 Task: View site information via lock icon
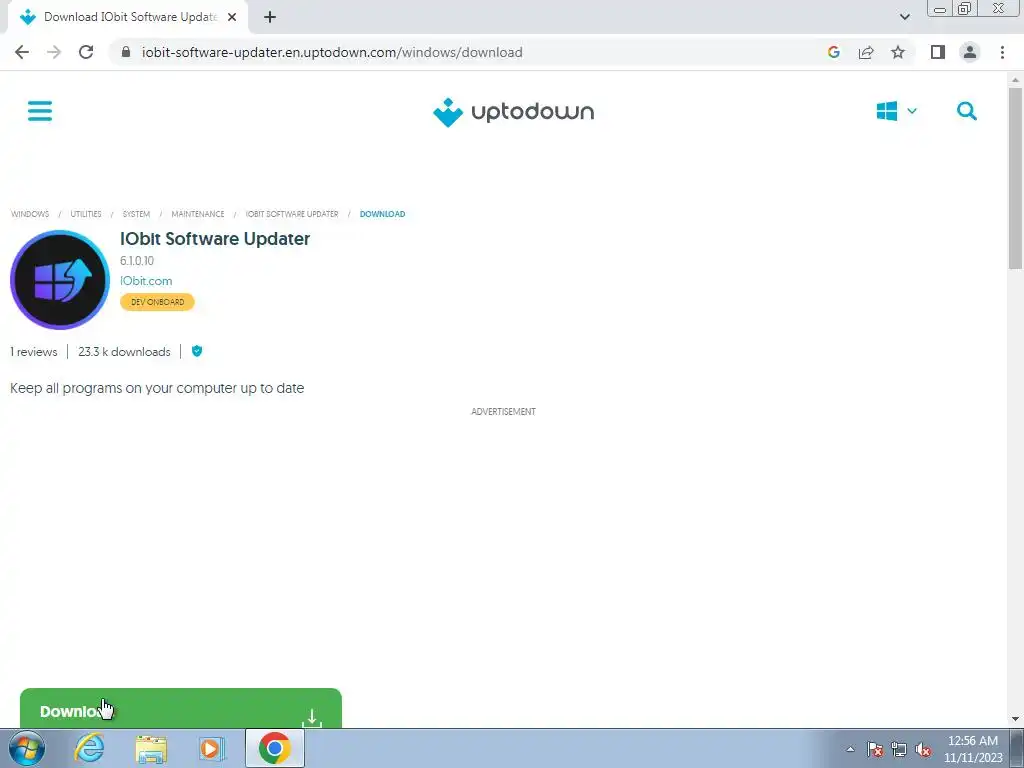pos(126,52)
